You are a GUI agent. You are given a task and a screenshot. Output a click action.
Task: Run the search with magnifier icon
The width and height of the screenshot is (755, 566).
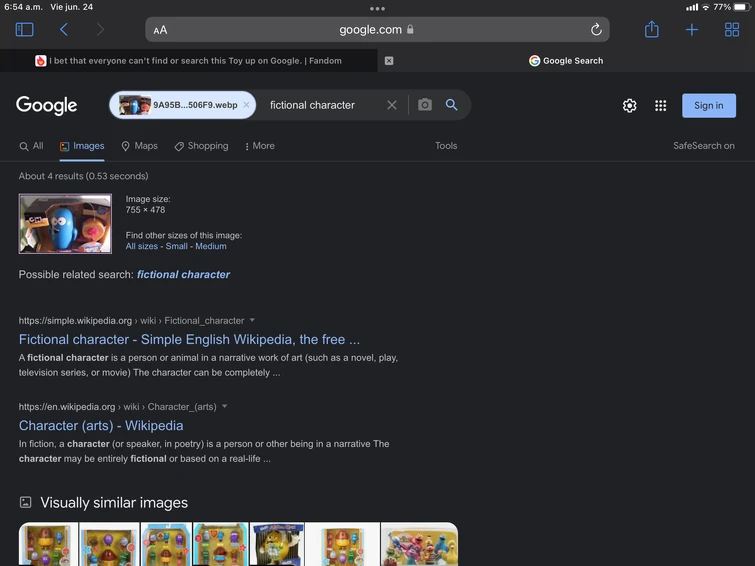coord(451,105)
